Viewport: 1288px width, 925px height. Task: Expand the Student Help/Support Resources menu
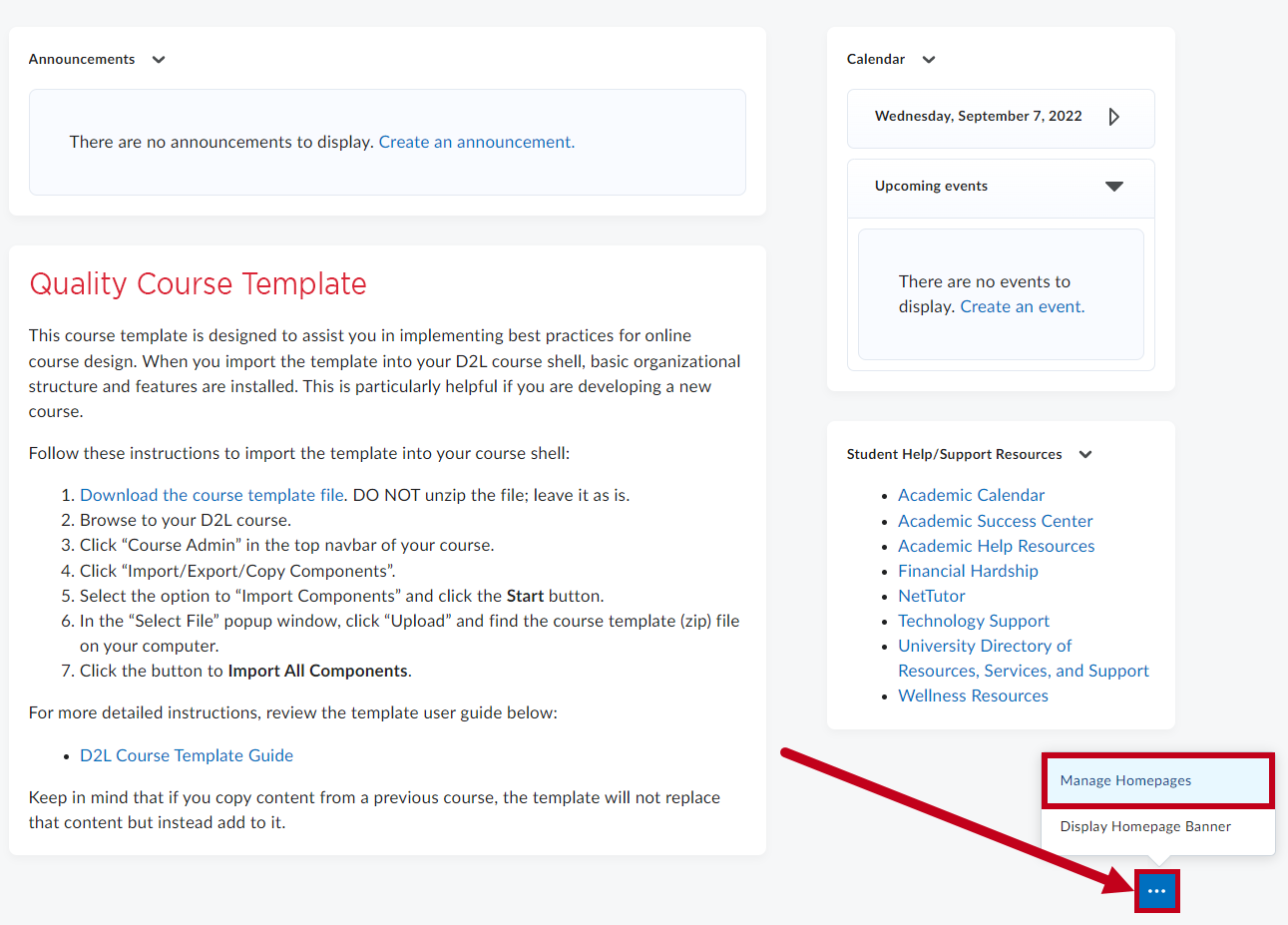(x=1085, y=454)
